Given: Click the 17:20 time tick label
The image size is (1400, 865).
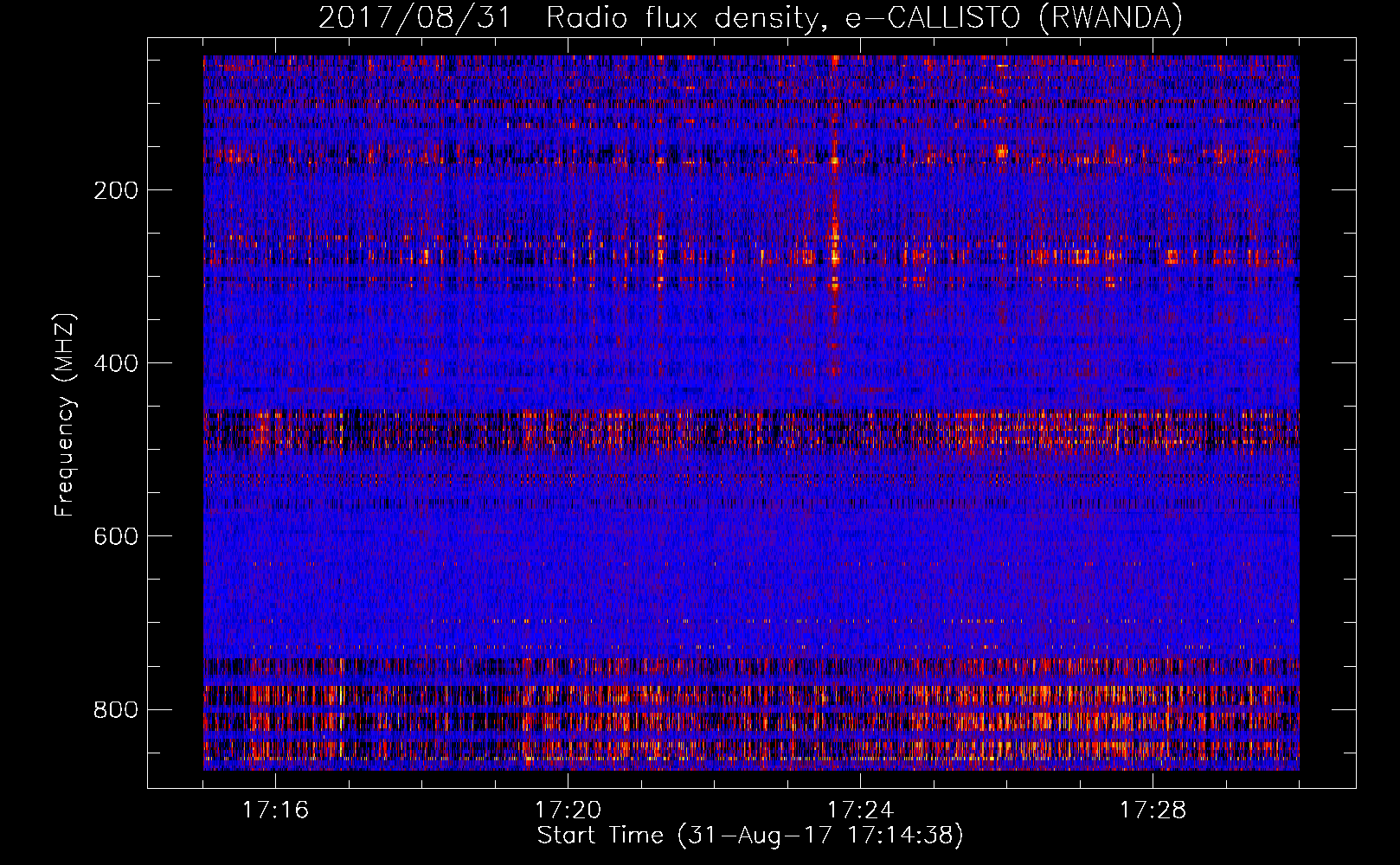Looking at the screenshot, I should [568, 811].
